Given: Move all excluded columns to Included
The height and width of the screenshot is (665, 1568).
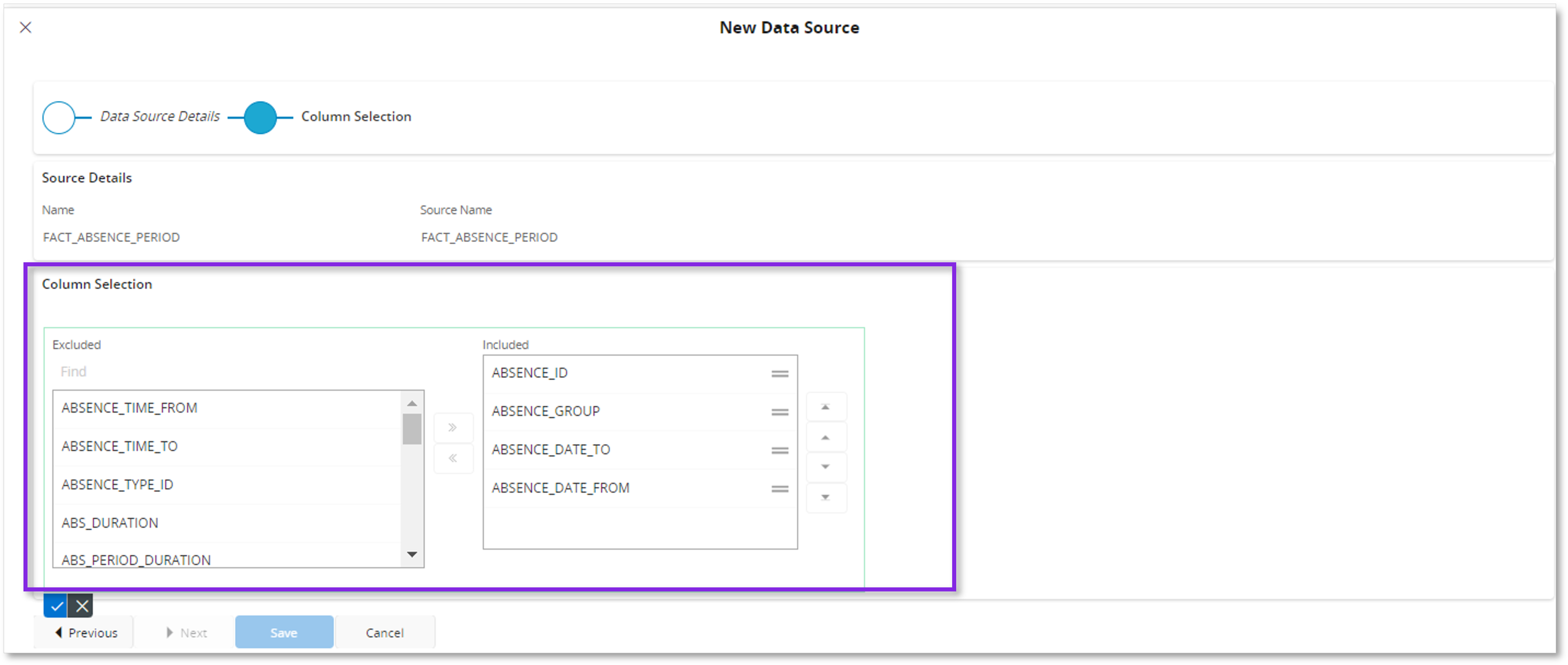Looking at the screenshot, I should pyautogui.click(x=453, y=428).
